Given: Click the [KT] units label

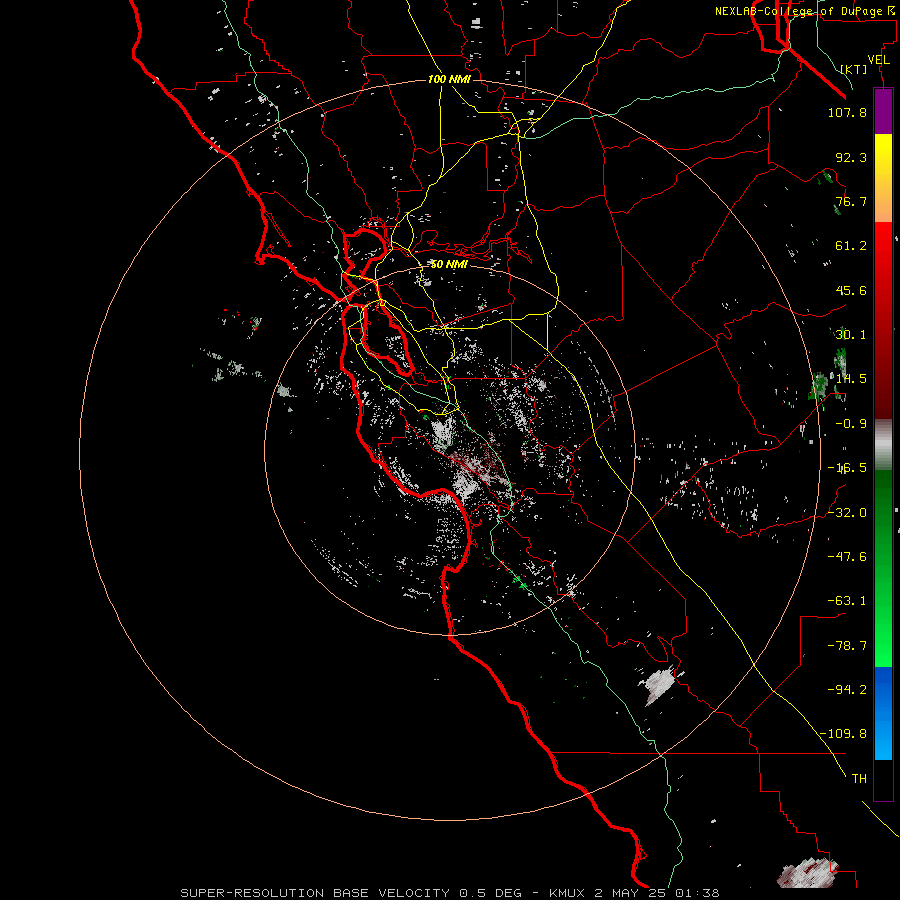Looking at the screenshot, I should coord(854,69).
